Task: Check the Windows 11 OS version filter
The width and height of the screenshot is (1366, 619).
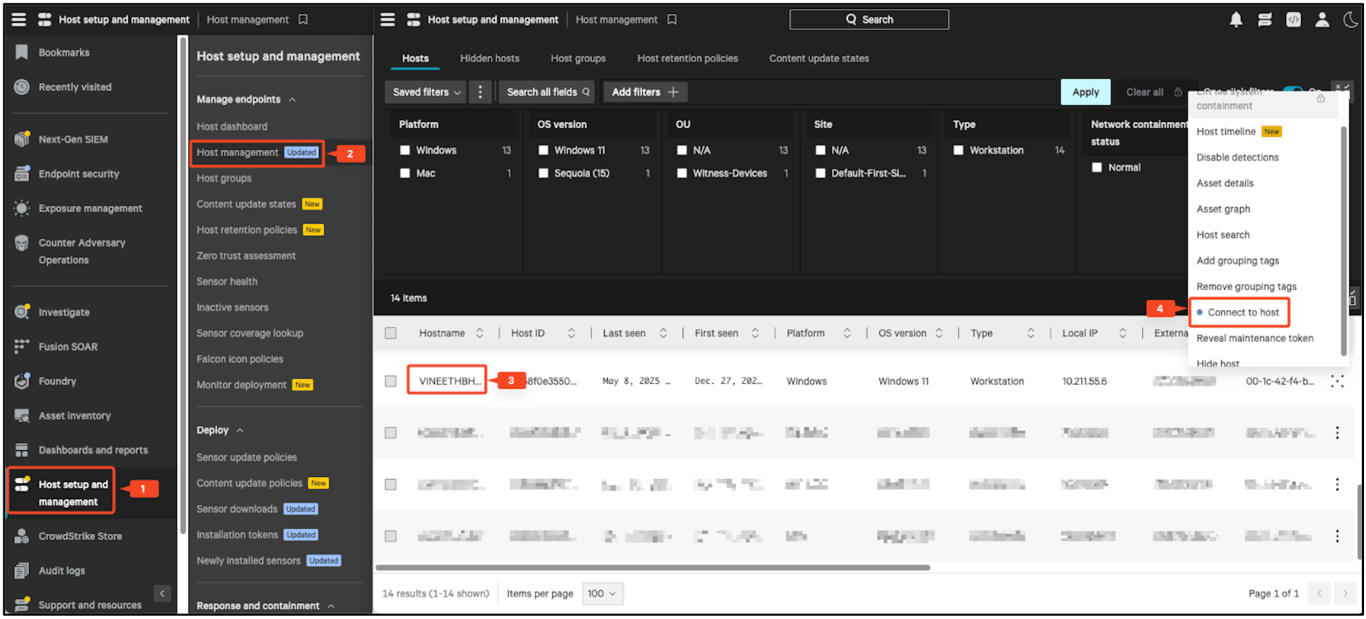Action: click(x=543, y=150)
